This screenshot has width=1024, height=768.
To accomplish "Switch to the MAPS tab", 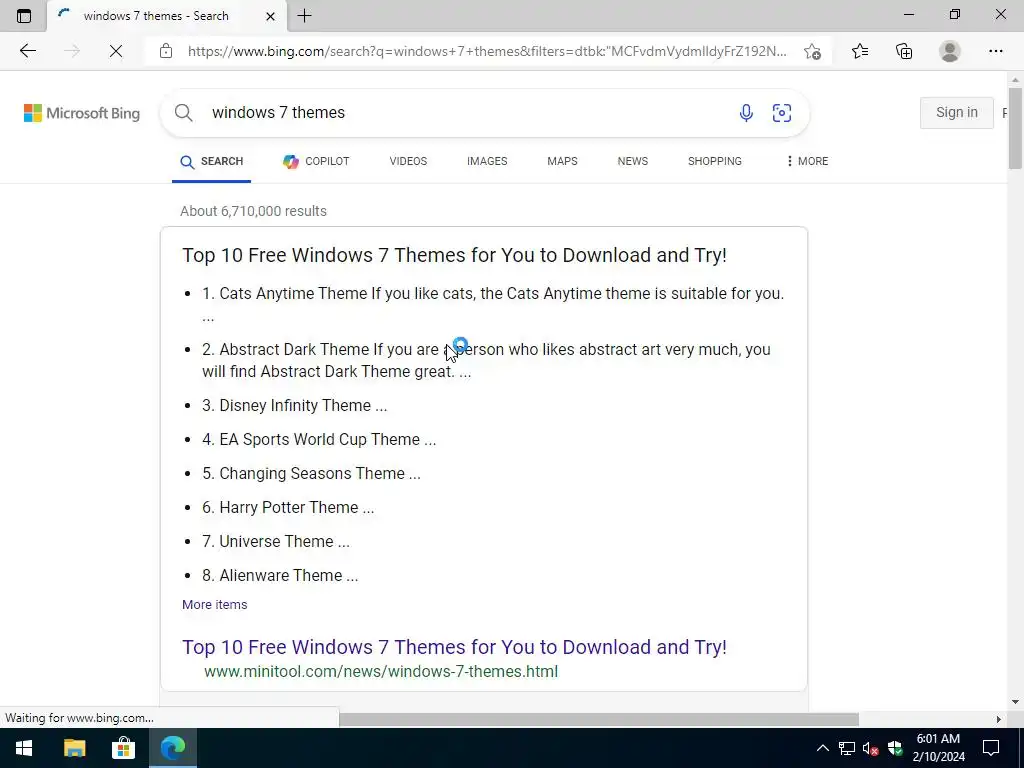I will click(x=562, y=161).
